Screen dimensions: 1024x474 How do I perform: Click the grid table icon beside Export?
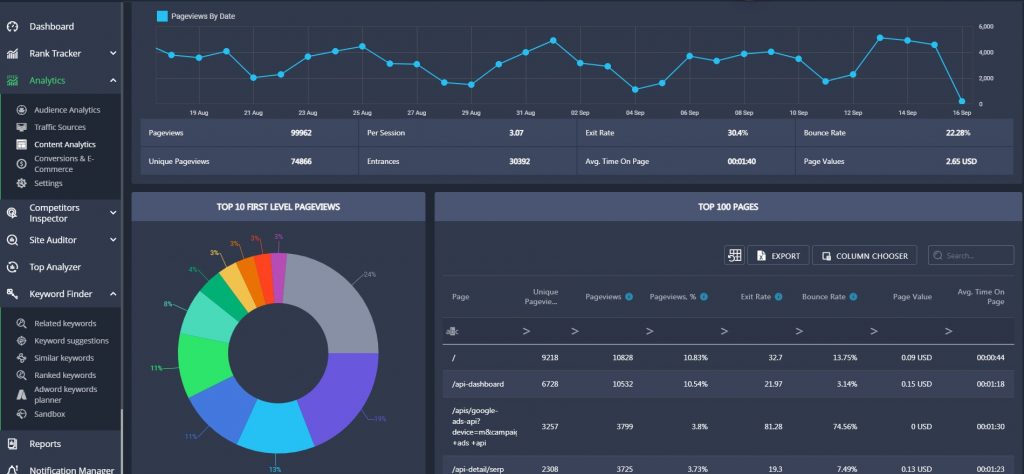pyautogui.click(x=734, y=255)
